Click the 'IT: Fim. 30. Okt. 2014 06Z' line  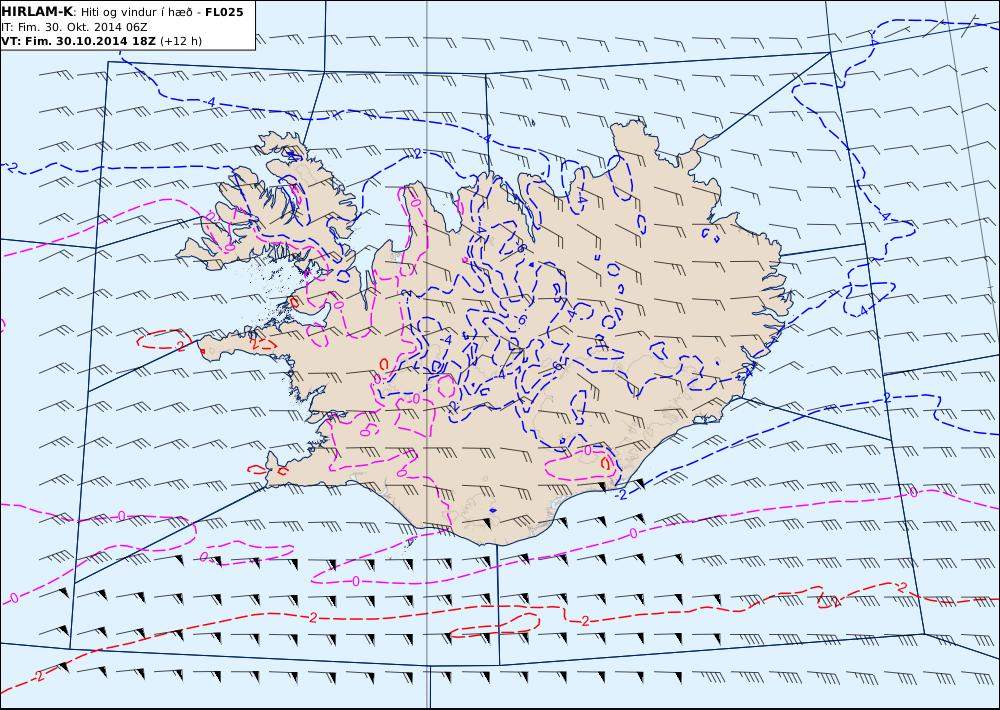pyautogui.click(x=75, y=27)
